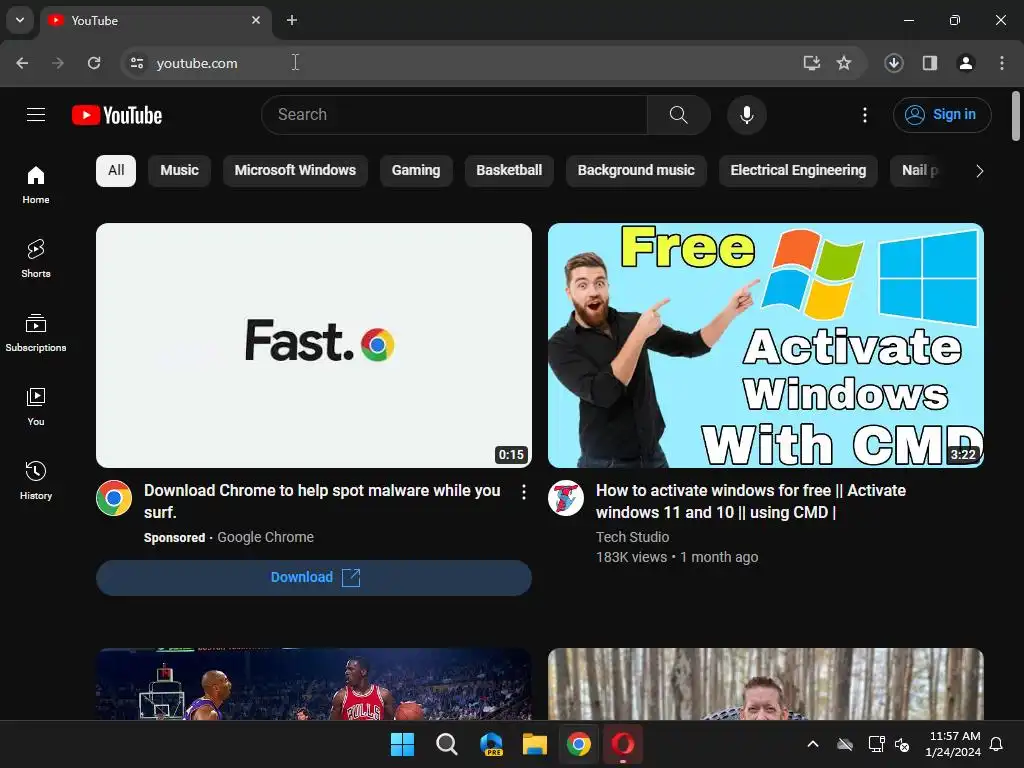Open the activate windows video title
The height and width of the screenshot is (768, 1024).
click(750, 501)
